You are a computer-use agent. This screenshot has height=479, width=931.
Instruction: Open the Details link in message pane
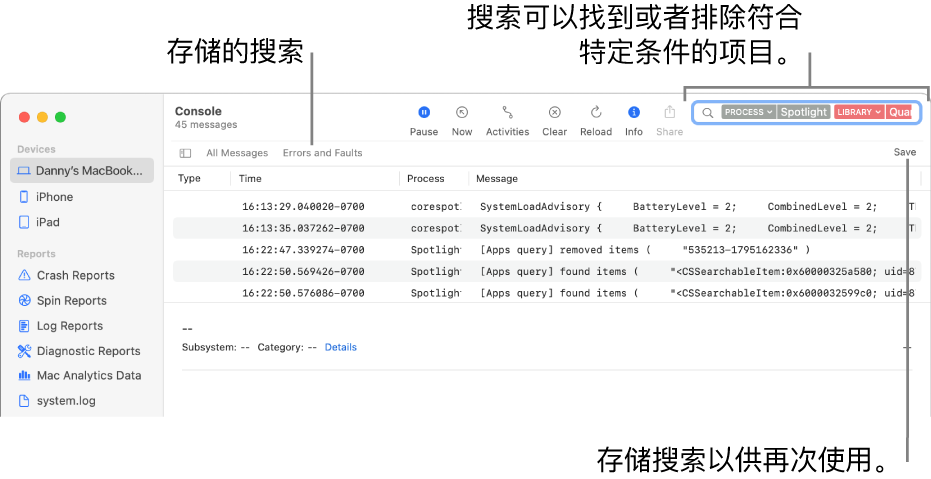tap(341, 347)
